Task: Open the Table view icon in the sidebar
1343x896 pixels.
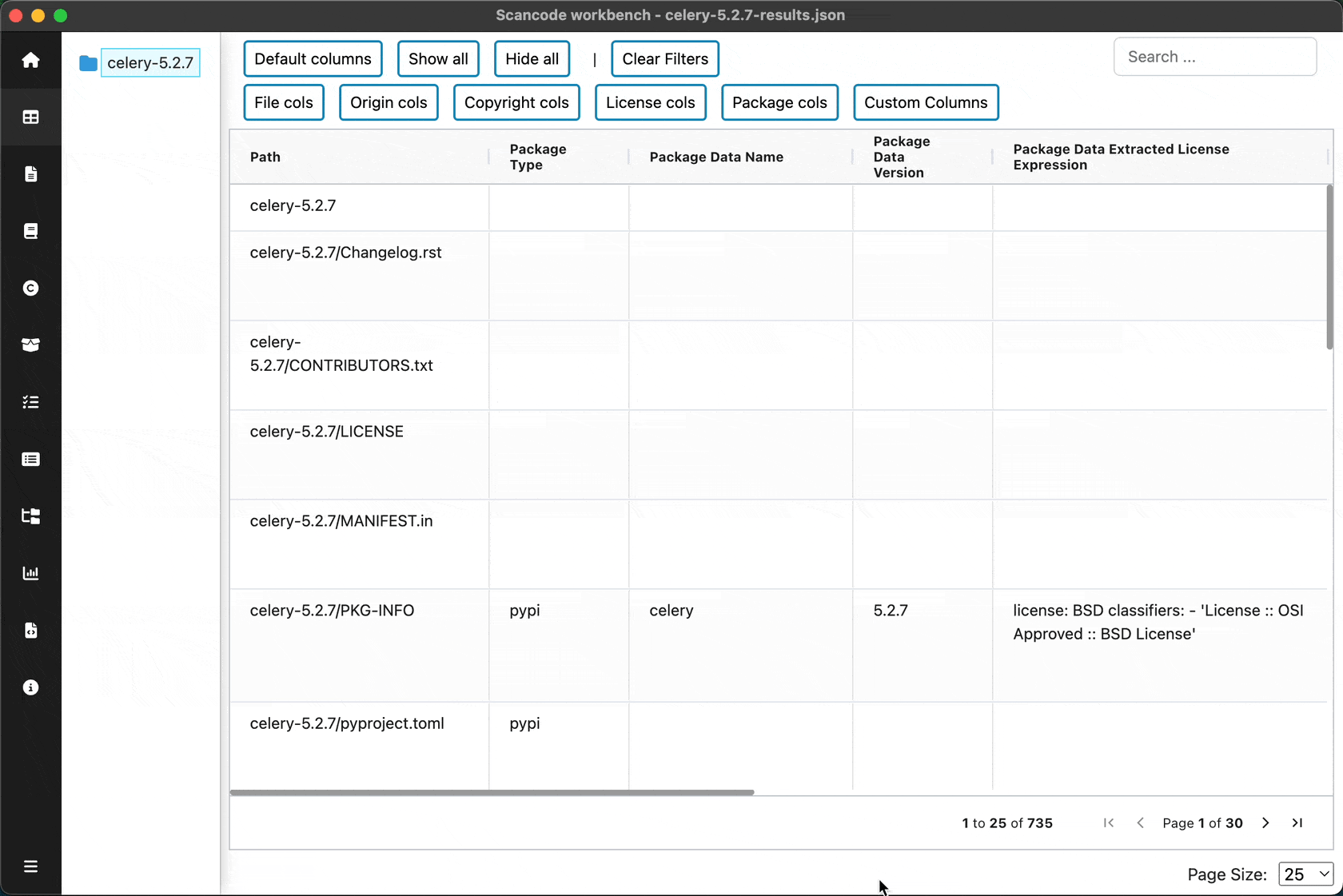Action: point(30,117)
